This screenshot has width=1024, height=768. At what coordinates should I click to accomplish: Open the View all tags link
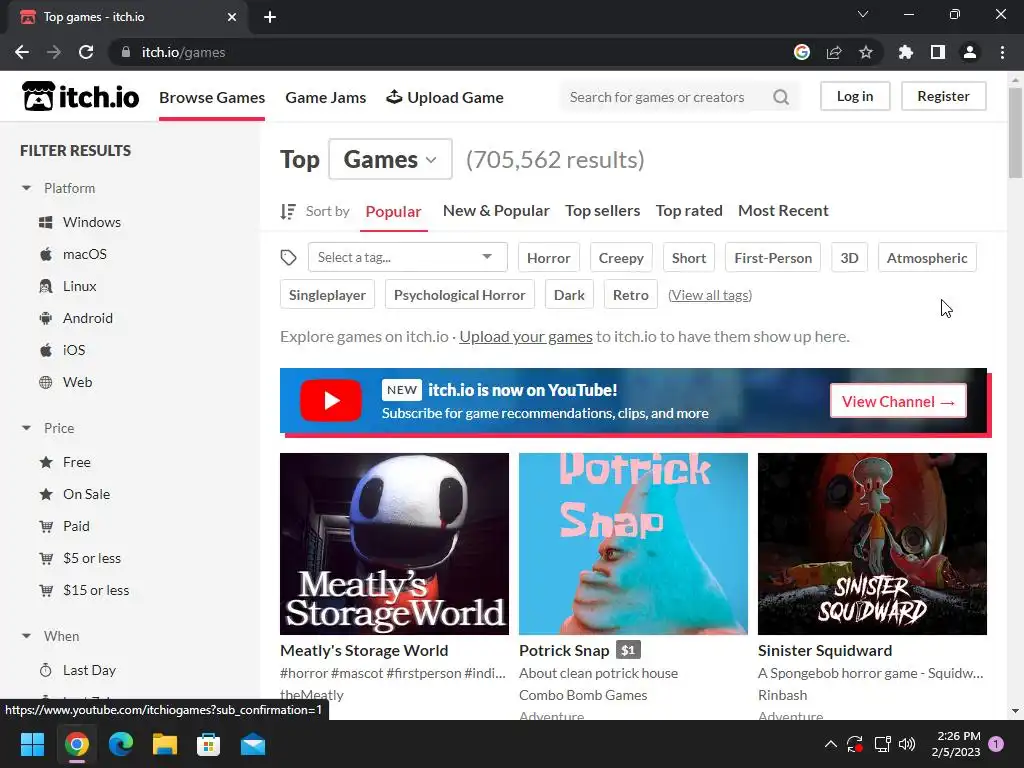710,295
